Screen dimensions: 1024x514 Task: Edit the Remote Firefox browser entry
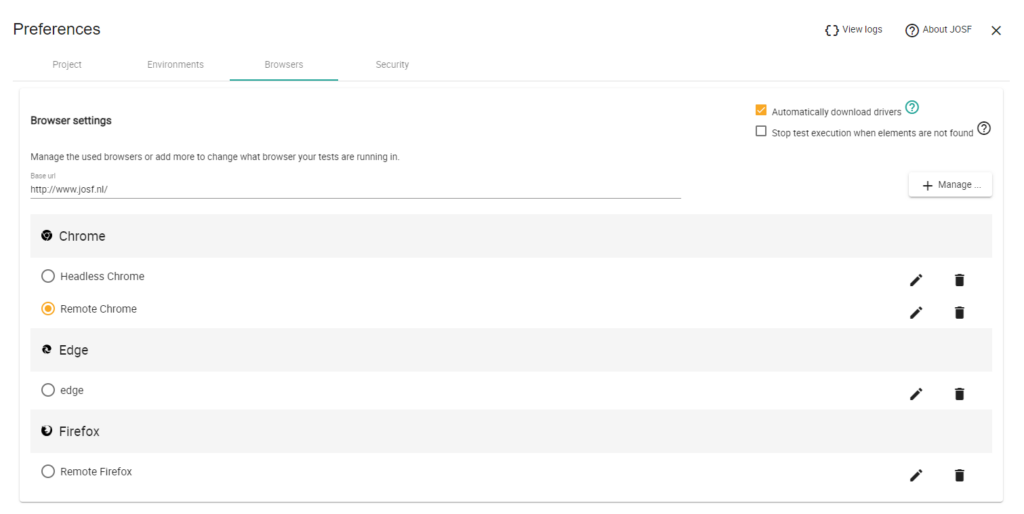[915, 475]
